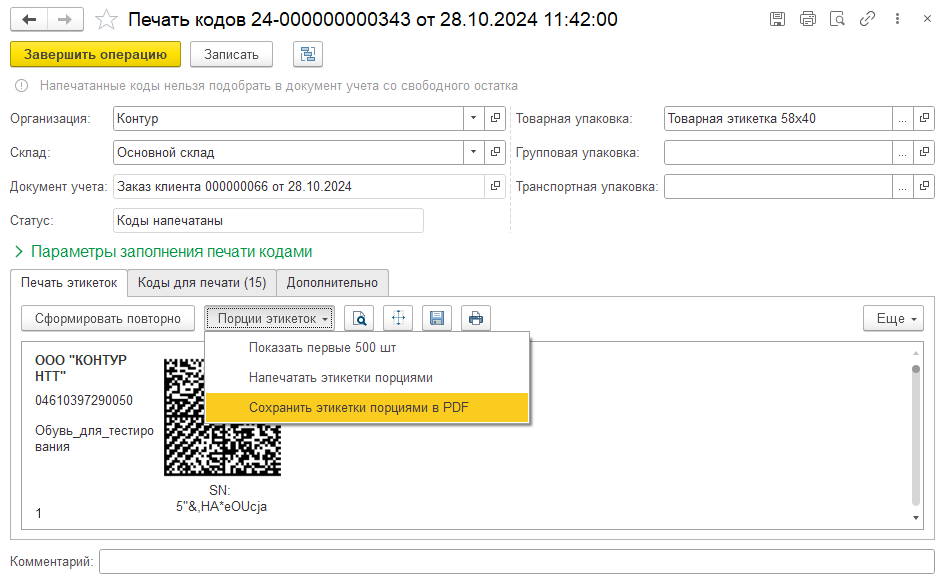Click ellipsis select button for Транспортная упаковка
Viewport: 943px width, 579px height.
[902, 186]
